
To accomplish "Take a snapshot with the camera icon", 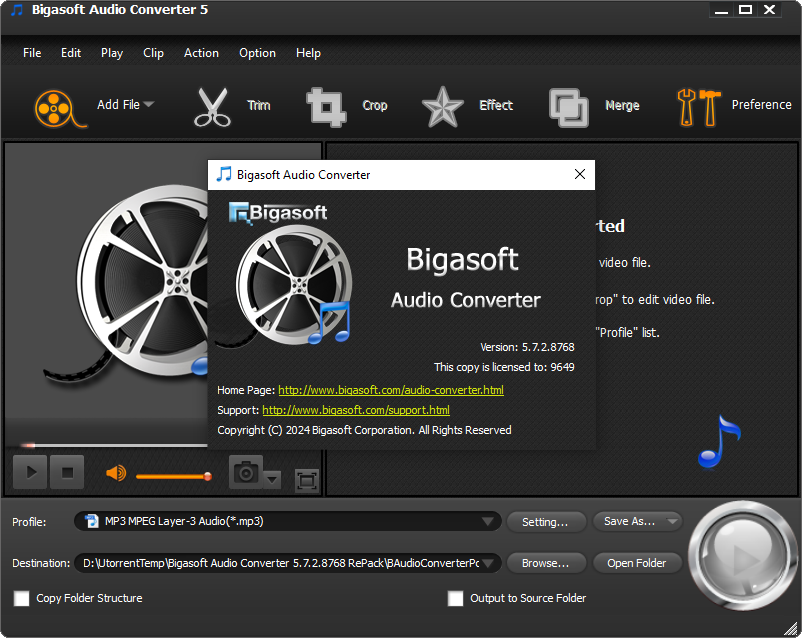I will click(246, 472).
